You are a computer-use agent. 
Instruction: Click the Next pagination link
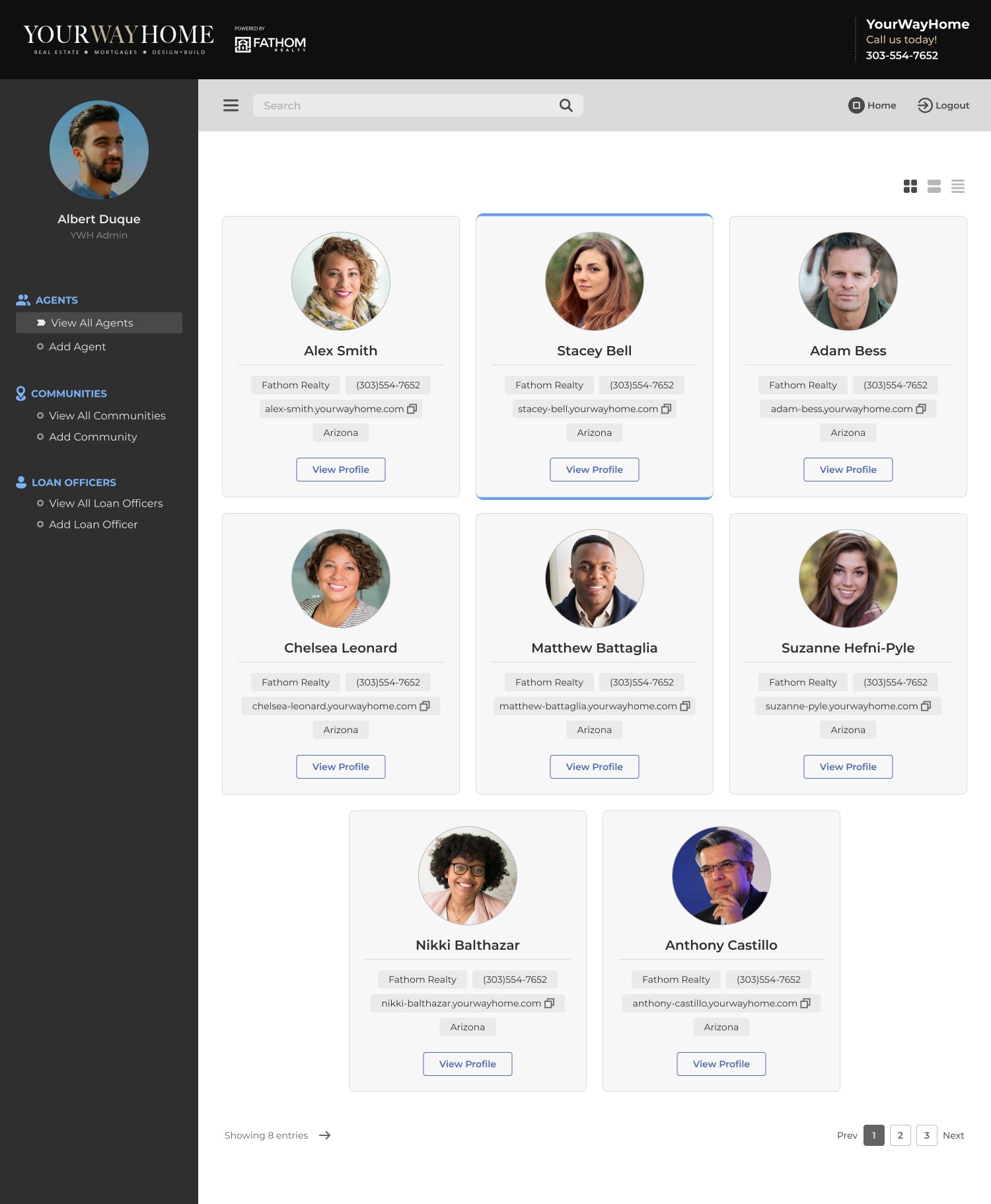pyautogui.click(x=953, y=1135)
